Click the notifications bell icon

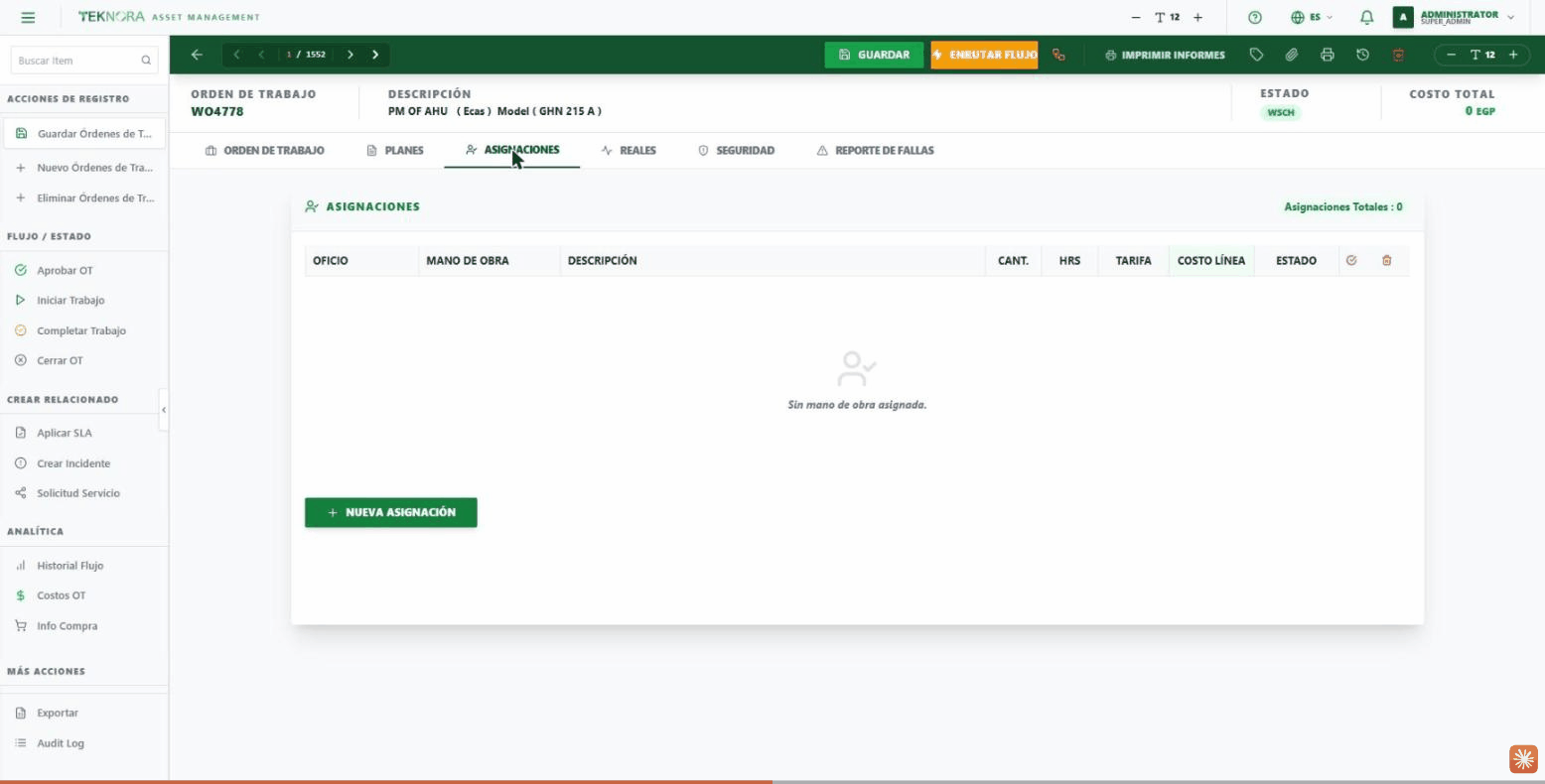[1366, 17]
